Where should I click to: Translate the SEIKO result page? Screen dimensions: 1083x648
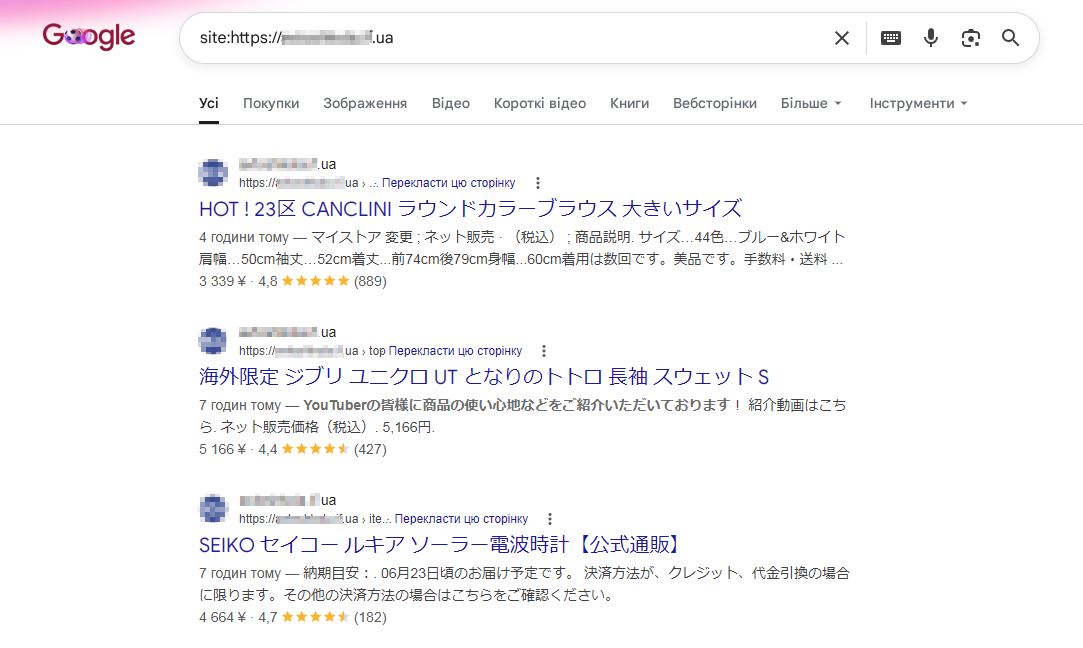tap(461, 519)
